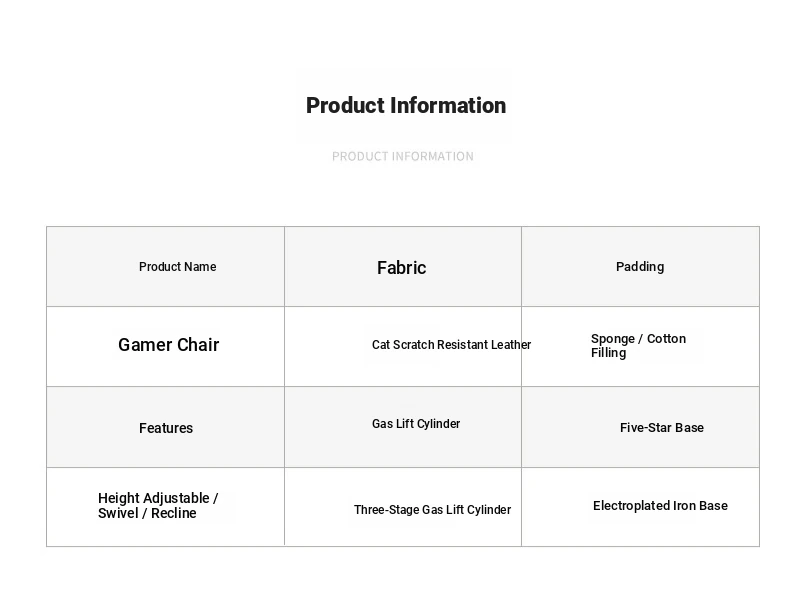790x596 pixels.
Task: Click the Padding header cell
Action: click(x=640, y=267)
